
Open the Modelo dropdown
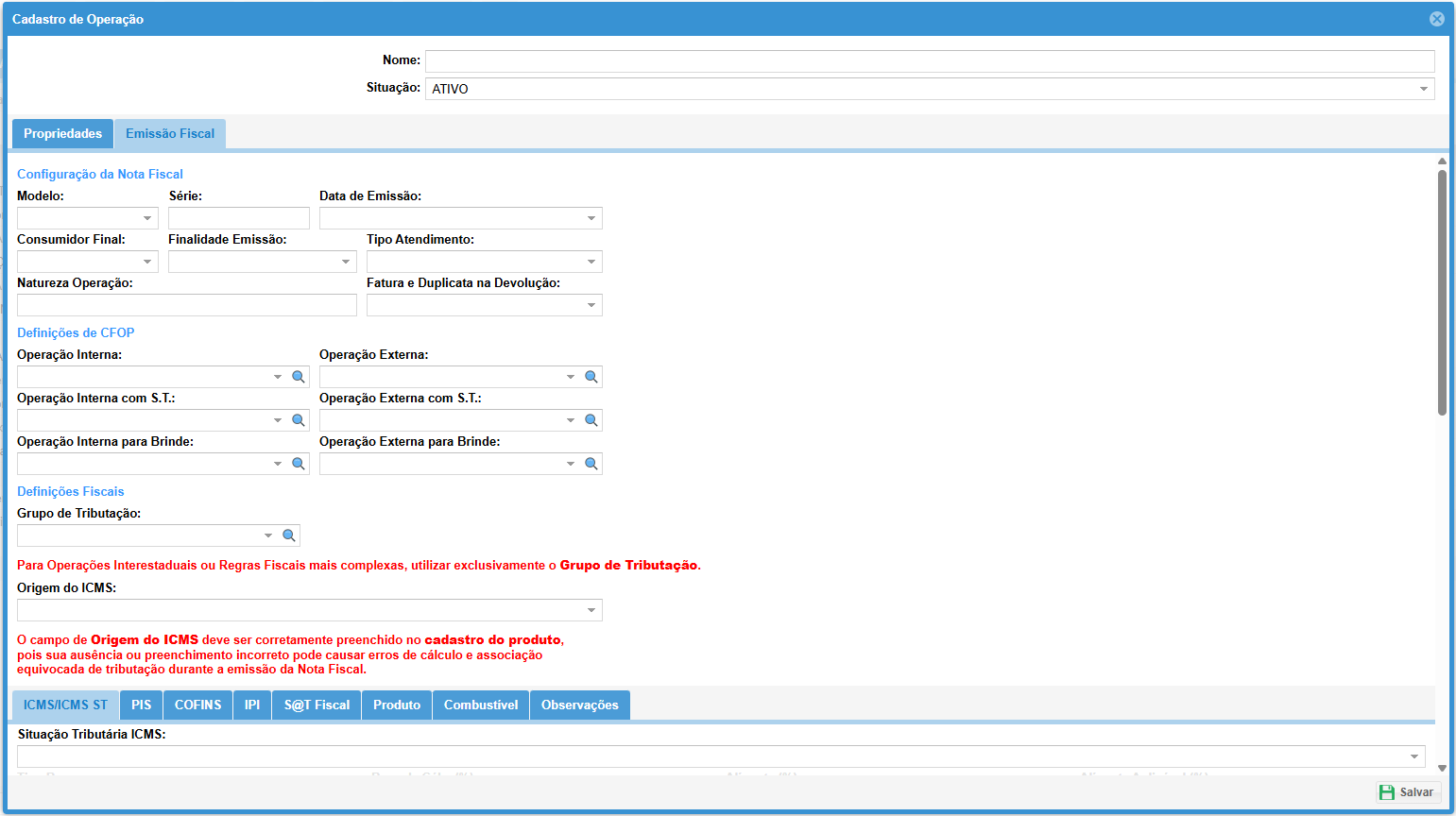click(x=147, y=218)
